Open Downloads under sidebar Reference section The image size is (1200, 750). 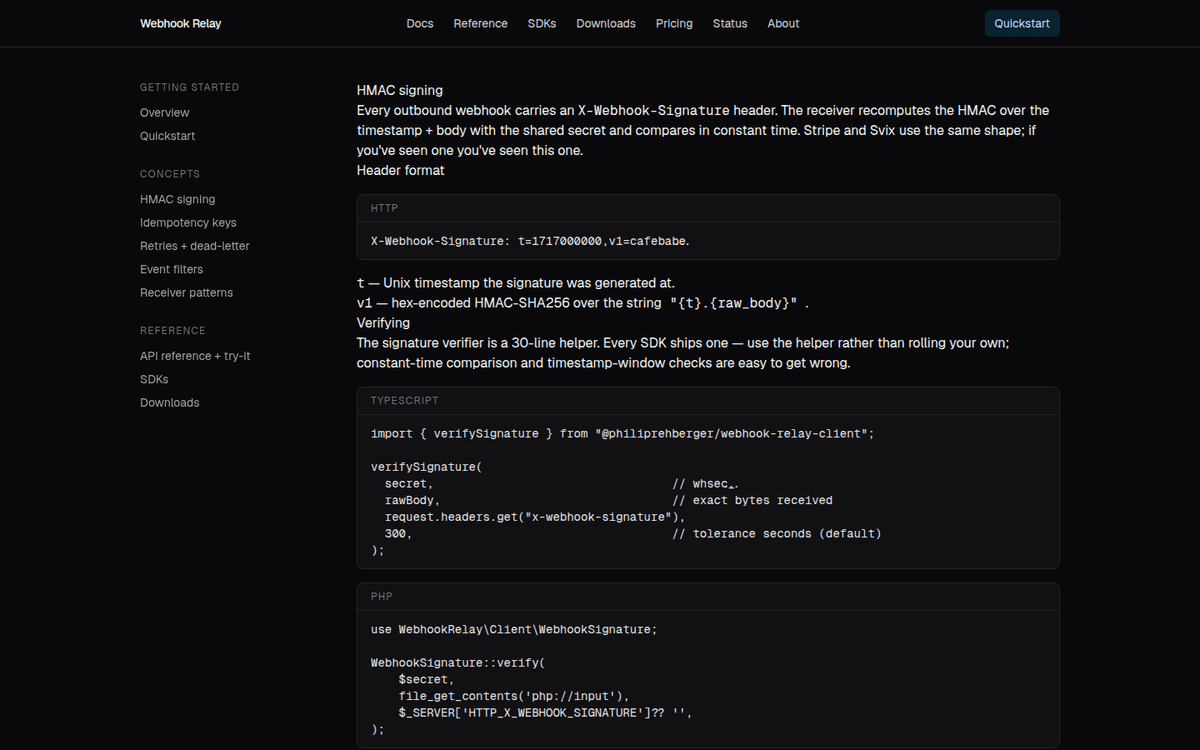pos(170,403)
